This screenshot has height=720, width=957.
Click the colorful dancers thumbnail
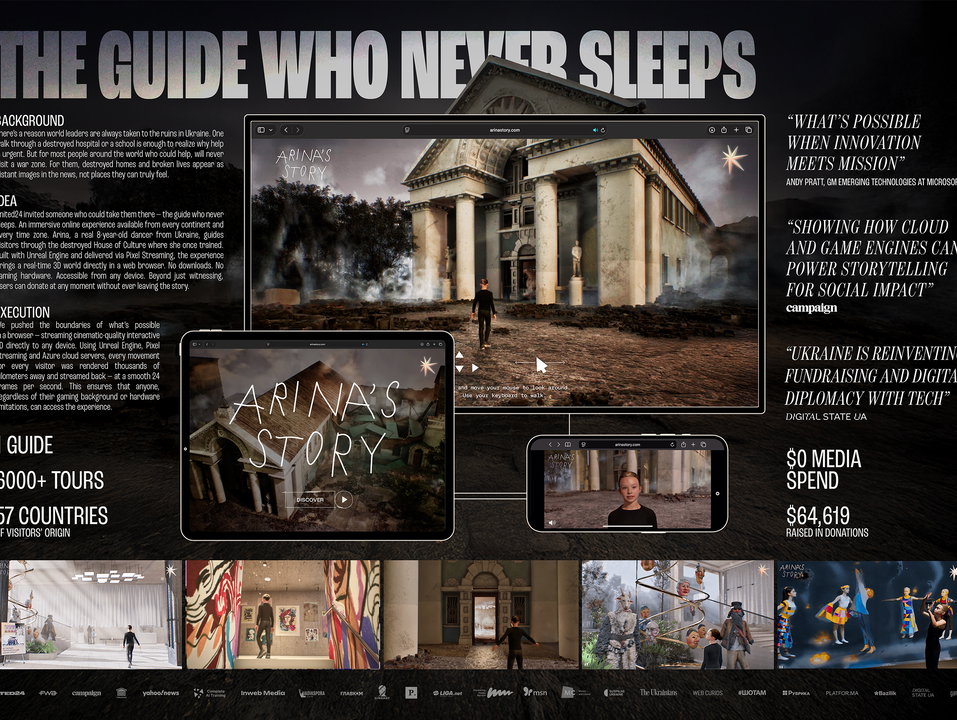point(867,614)
